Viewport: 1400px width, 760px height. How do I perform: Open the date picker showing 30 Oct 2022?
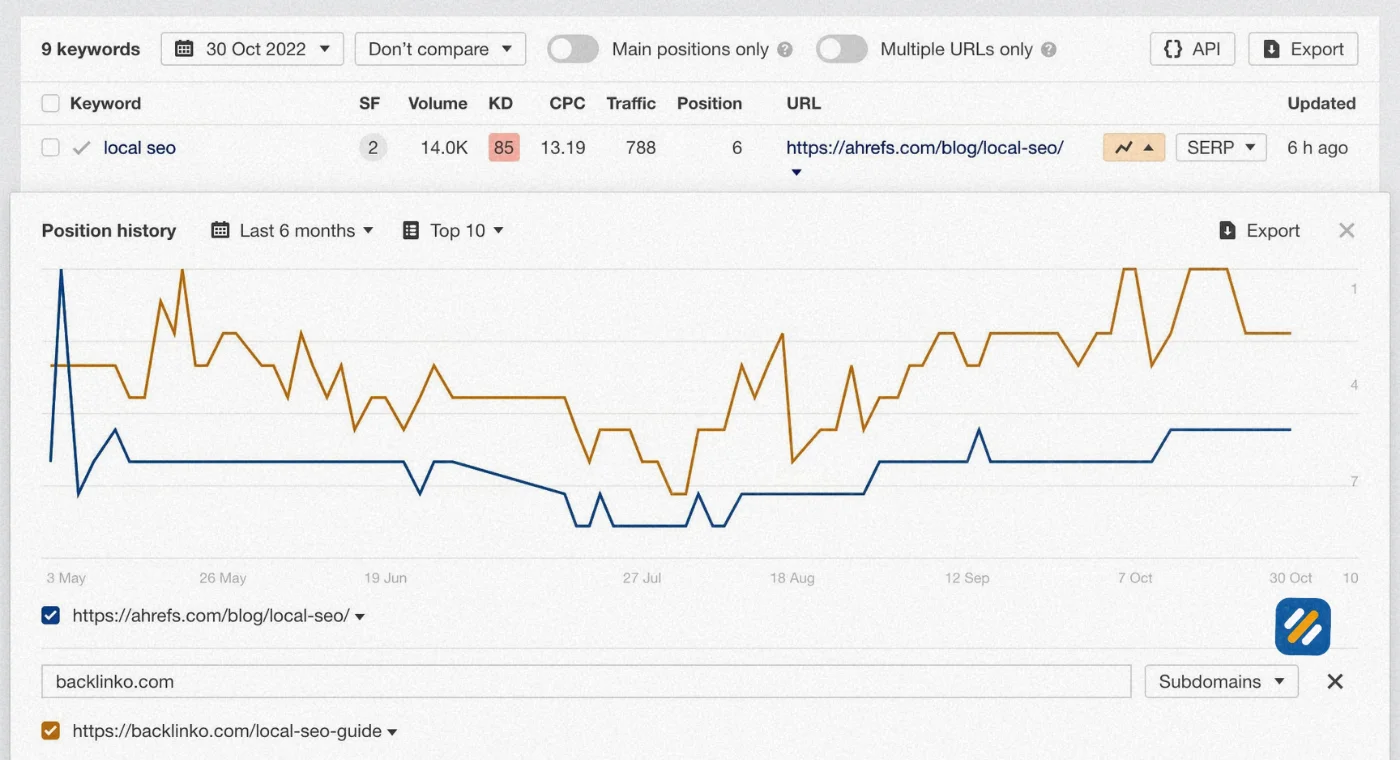tap(252, 49)
